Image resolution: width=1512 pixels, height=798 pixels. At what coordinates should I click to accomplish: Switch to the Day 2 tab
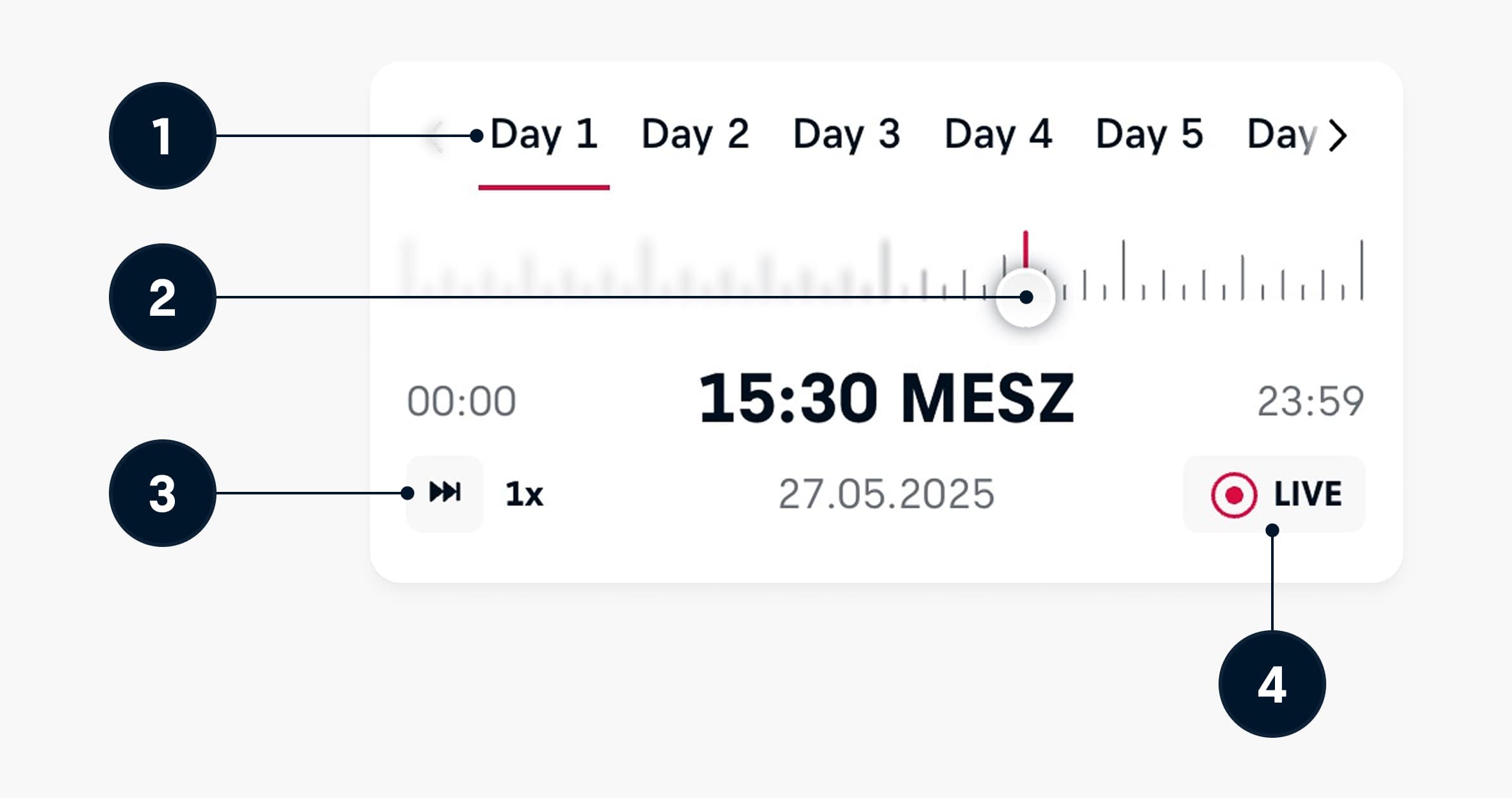(695, 134)
